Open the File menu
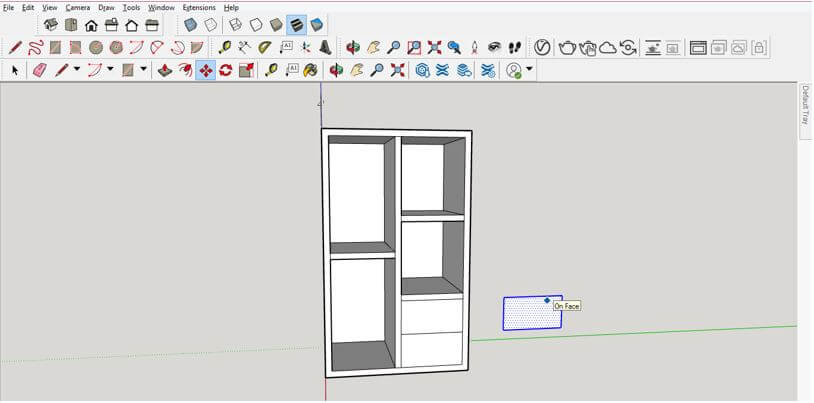 point(8,8)
